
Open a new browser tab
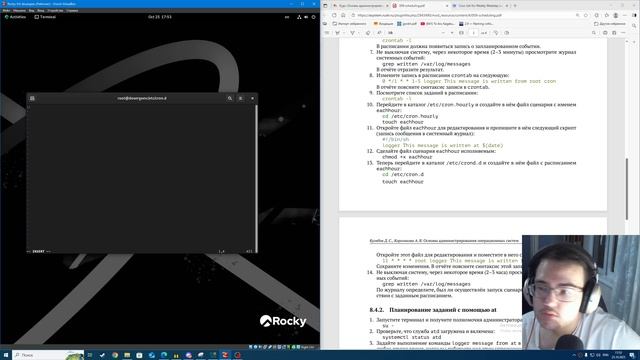coord(515,6)
